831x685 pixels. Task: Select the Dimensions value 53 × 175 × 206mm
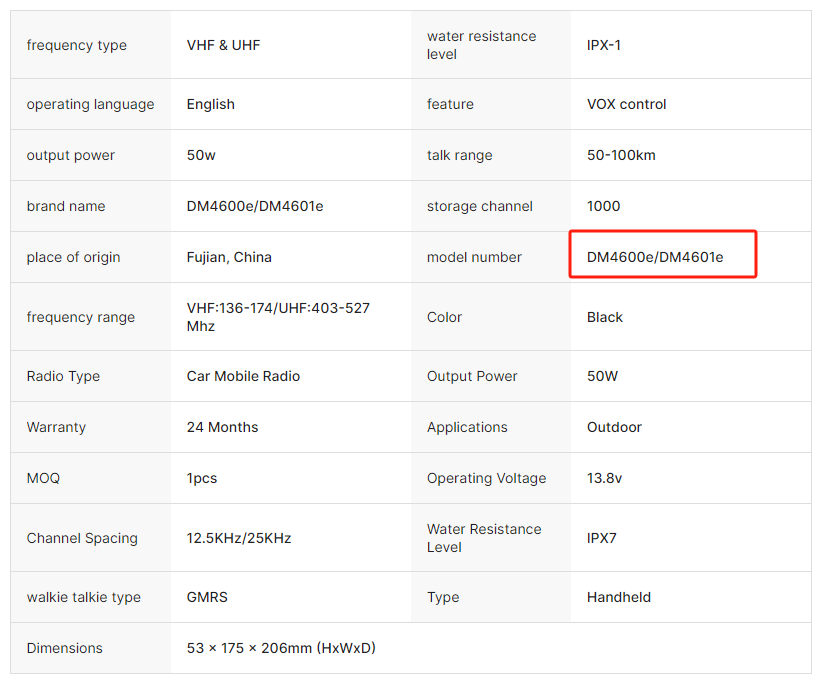249,648
